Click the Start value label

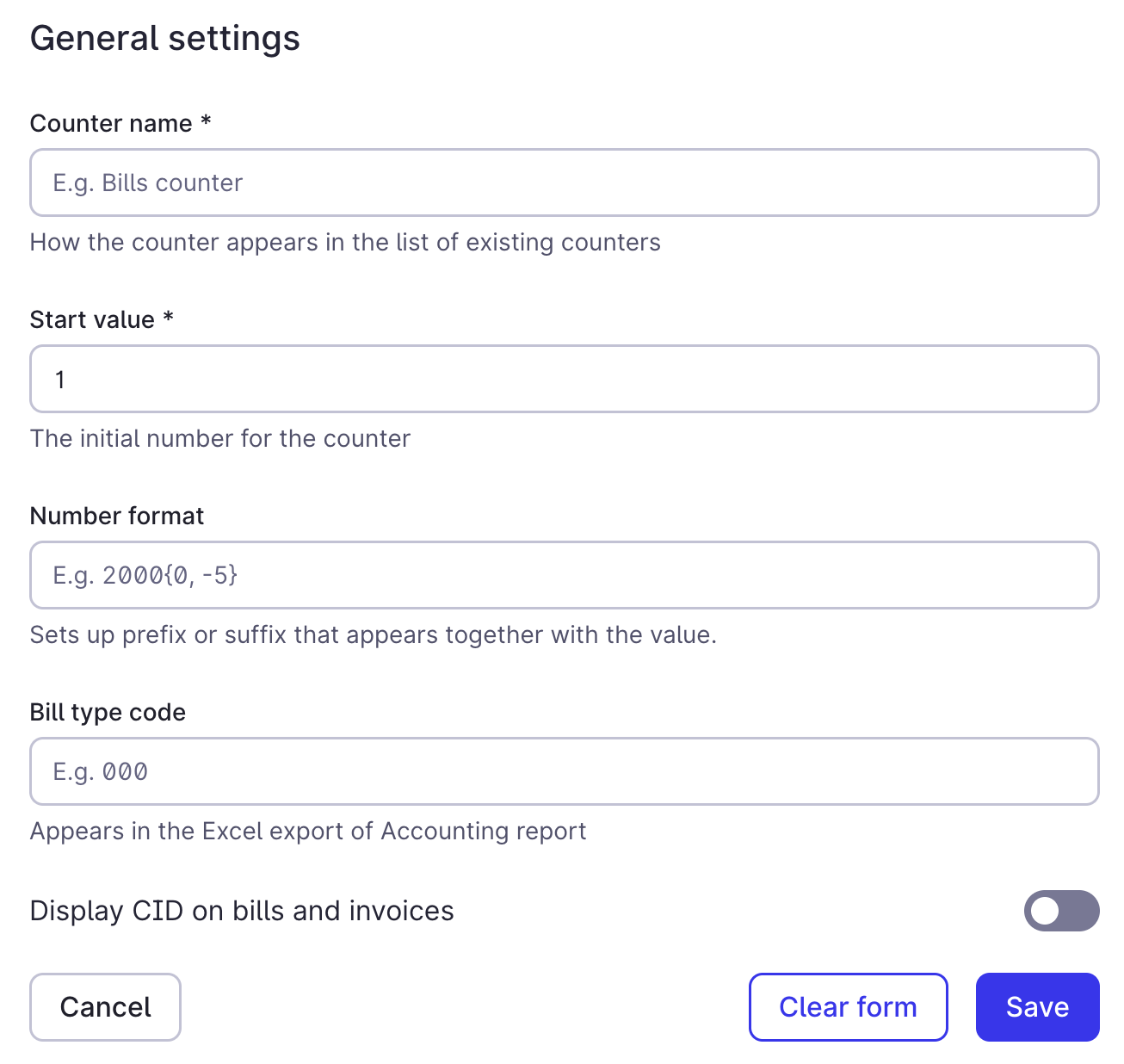point(101,319)
